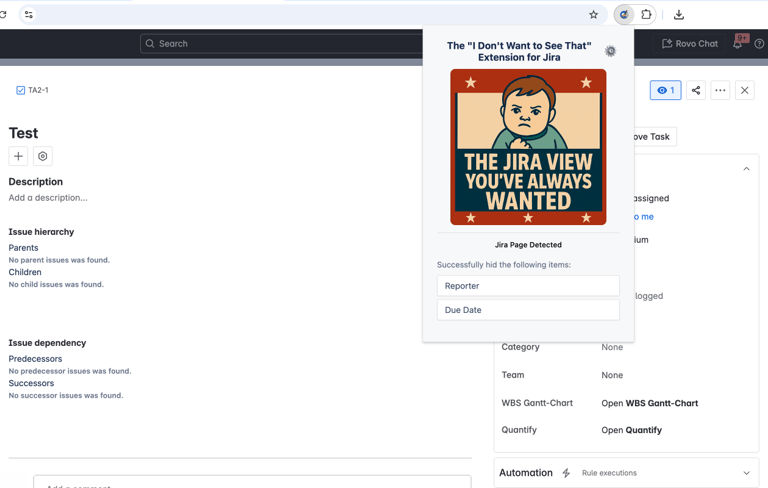The width and height of the screenshot is (768, 488).
Task: Toggle the watch issue eye button
Action: pyautogui.click(x=666, y=90)
